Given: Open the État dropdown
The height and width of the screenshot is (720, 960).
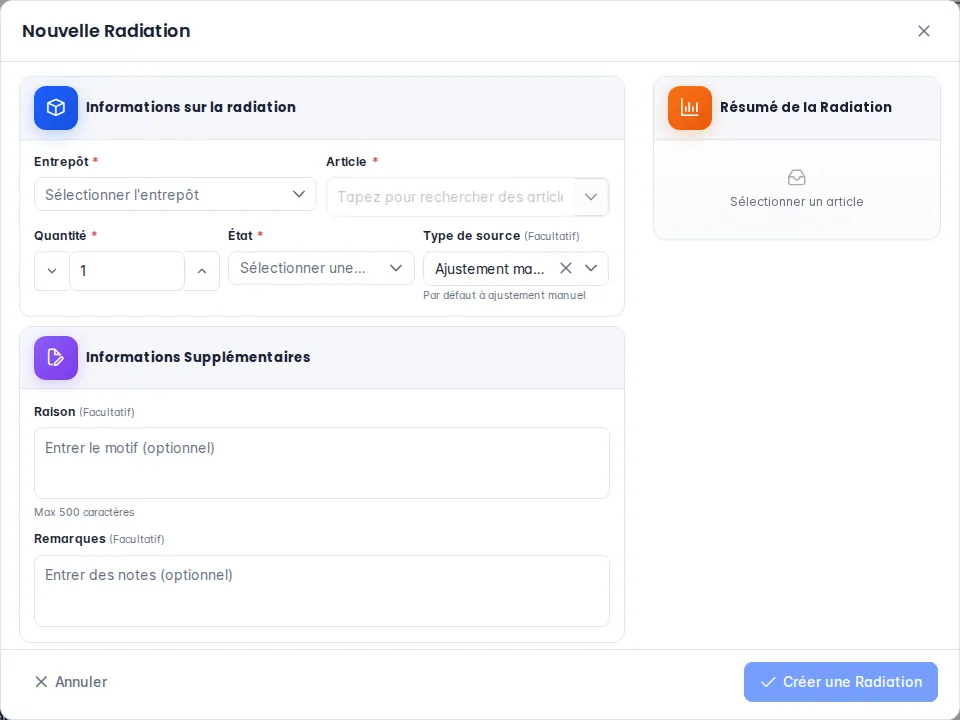Looking at the screenshot, I should pos(321,268).
